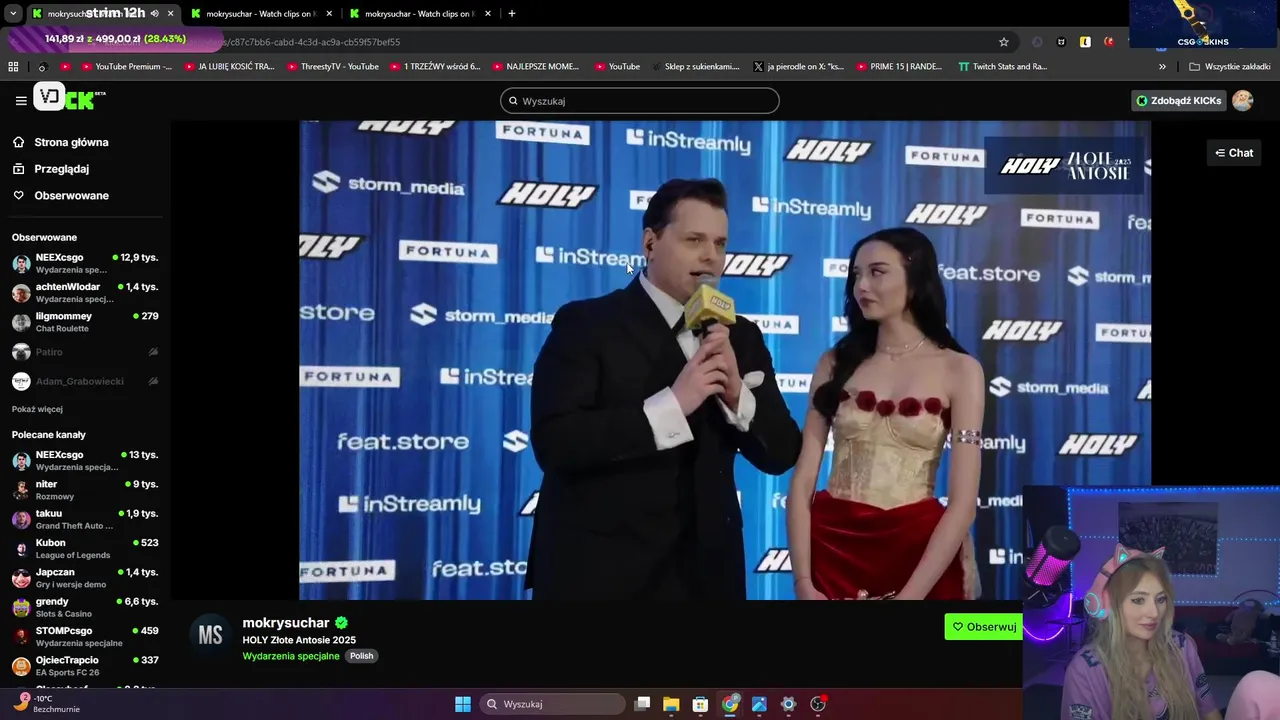
Task: Expand the bookmarks bar overflow chevron
Action: pos(1162,67)
